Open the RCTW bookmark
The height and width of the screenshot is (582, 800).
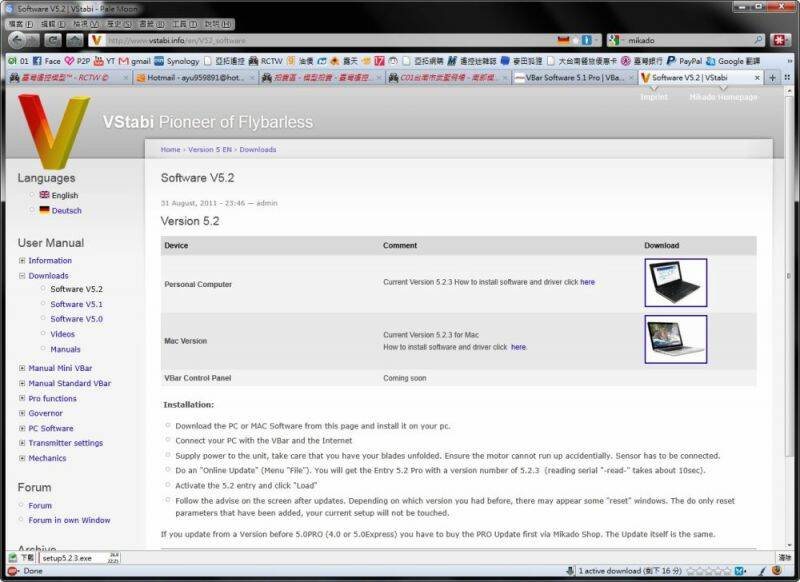[x=265, y=61]
